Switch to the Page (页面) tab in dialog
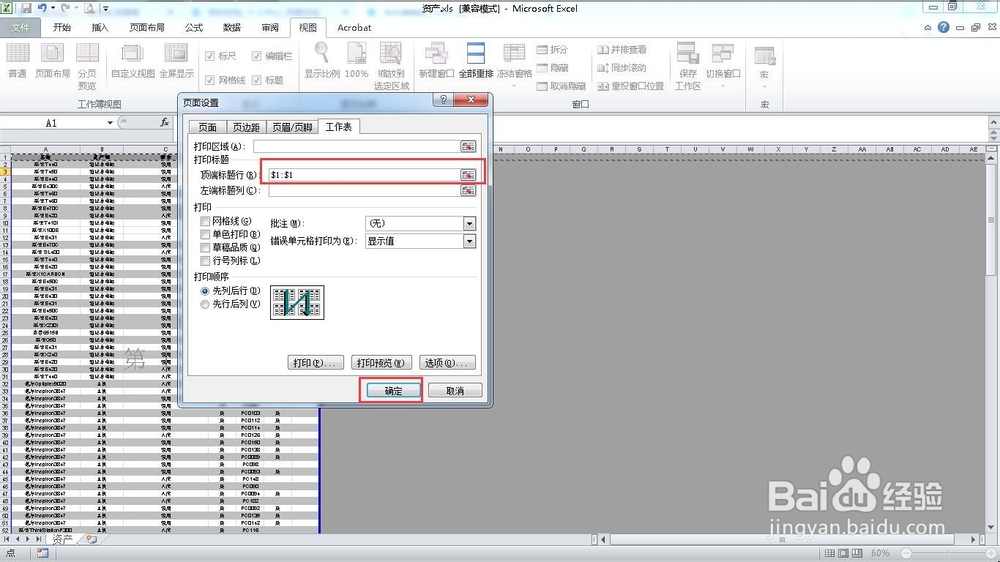This screenshot has height=562, width=1000. (207, 127)
